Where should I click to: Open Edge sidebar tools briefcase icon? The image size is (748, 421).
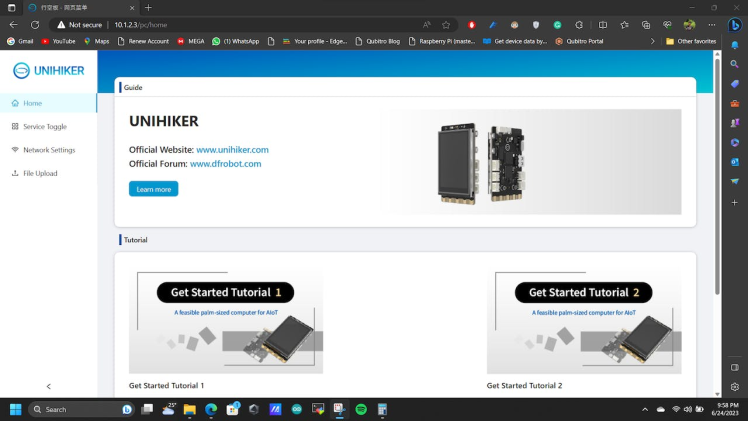[x=735, y=103]
